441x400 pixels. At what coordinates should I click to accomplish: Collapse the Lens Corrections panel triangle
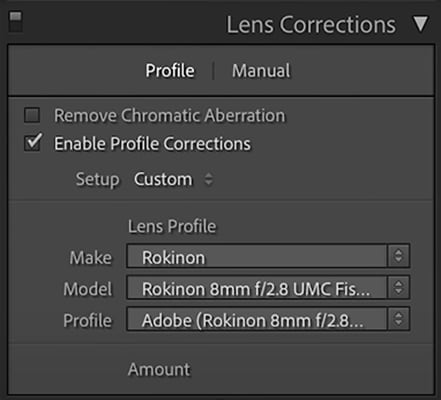click(420, 24)
